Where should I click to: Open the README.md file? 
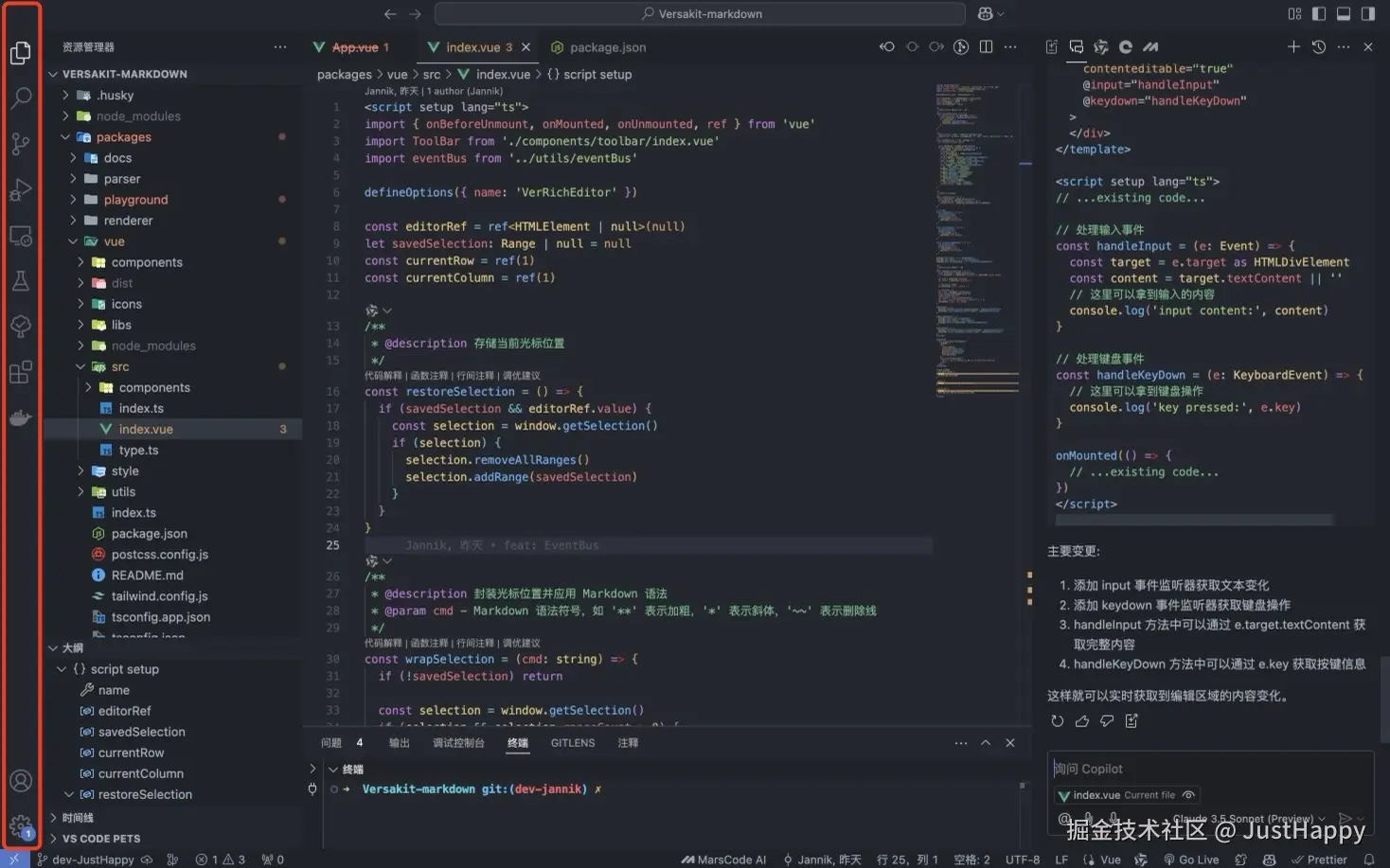(172, 575)
